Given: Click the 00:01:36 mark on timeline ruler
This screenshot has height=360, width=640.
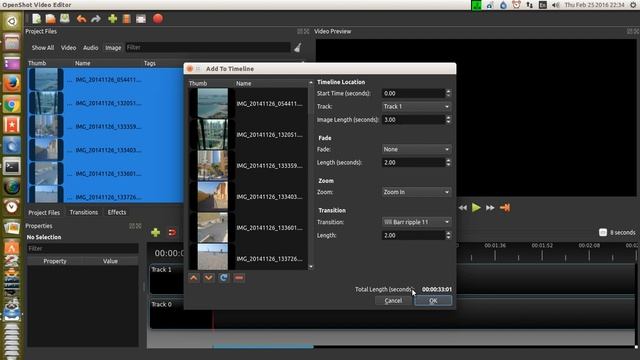Looking at the screenshot, I should click(495, 246).
